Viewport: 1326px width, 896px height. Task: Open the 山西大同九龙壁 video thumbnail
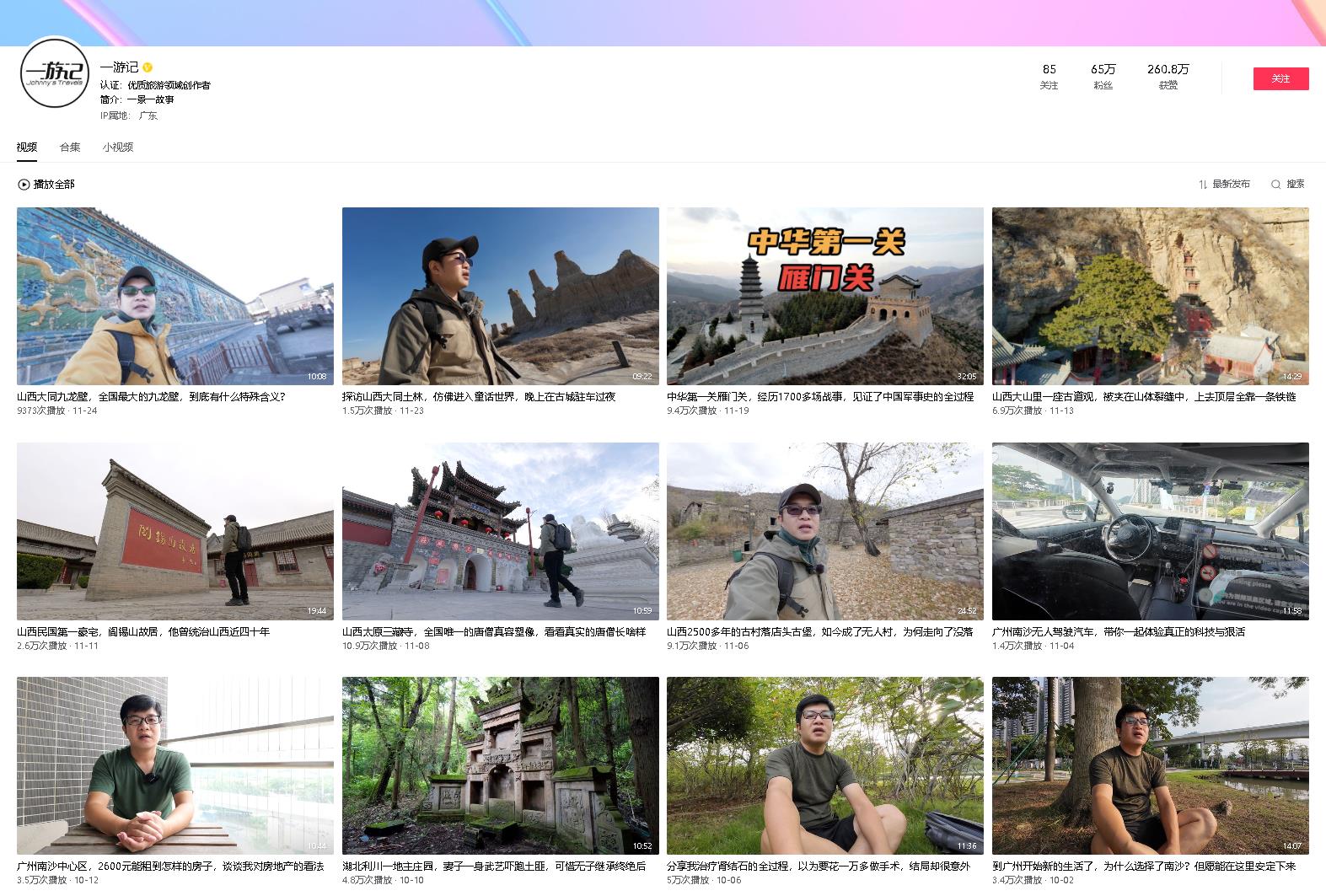[174, 296]
